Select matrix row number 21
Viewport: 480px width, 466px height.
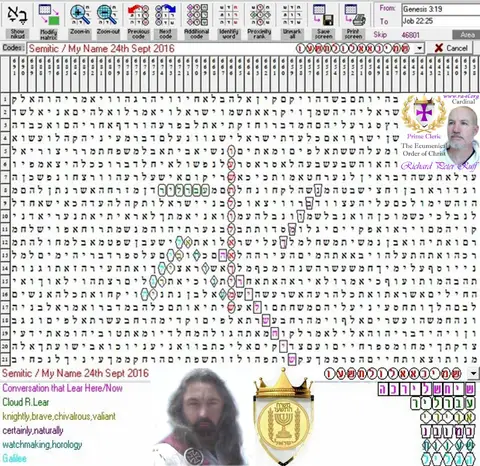click(x=5, y=360)
